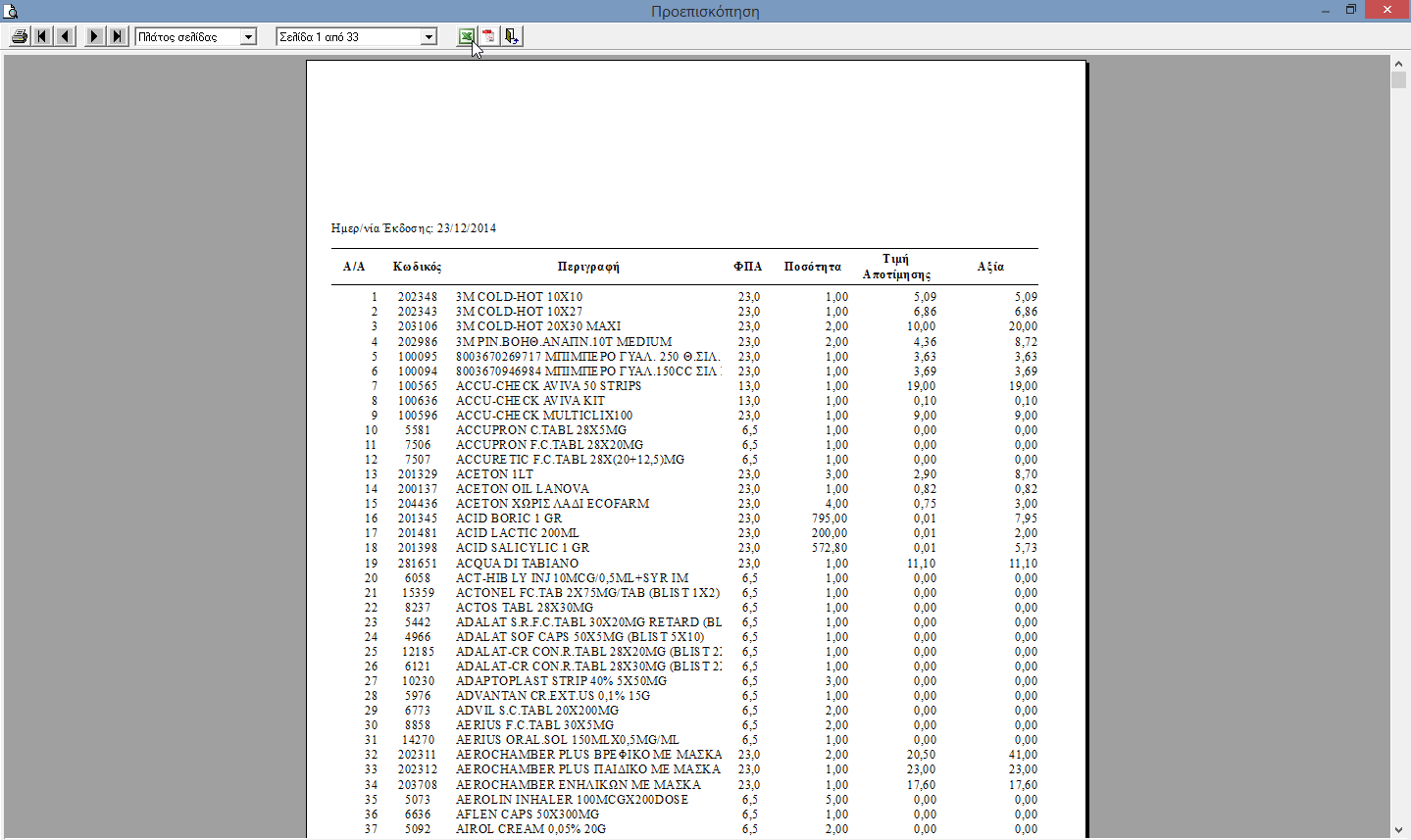Go to the next page

tap(94, 36)
